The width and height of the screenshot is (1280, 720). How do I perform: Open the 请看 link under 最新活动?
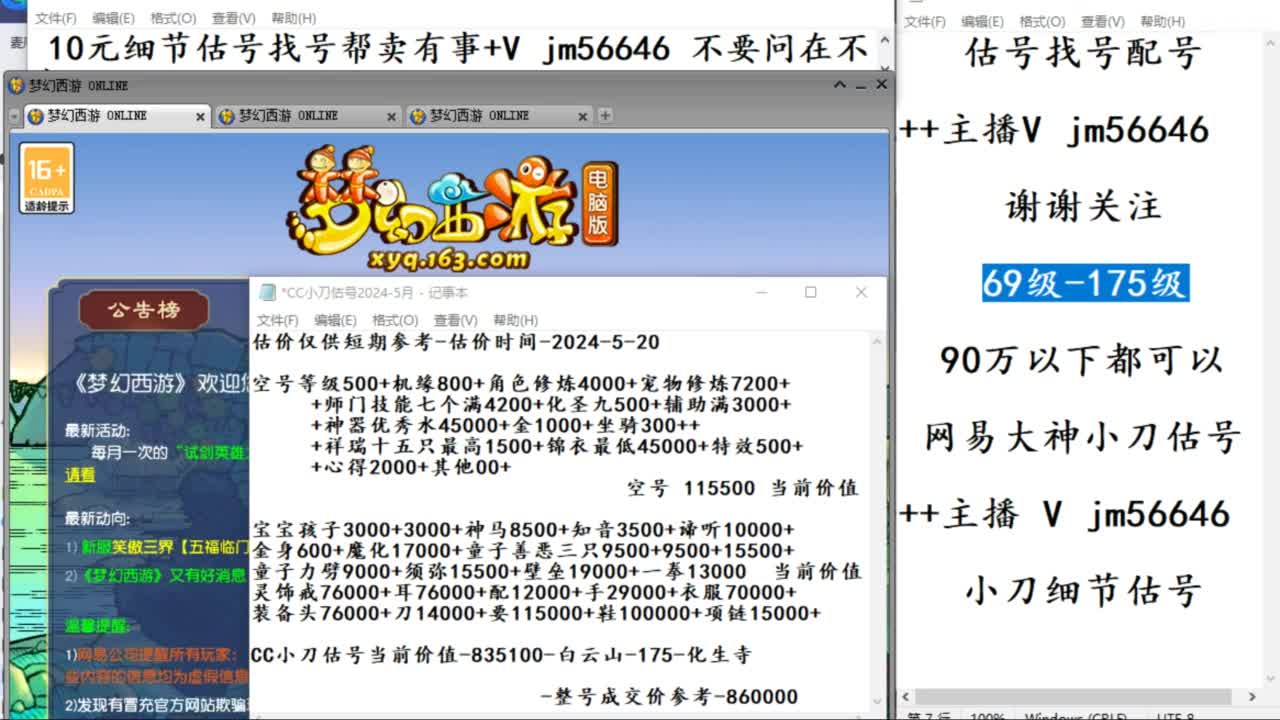tap(80, 475)
